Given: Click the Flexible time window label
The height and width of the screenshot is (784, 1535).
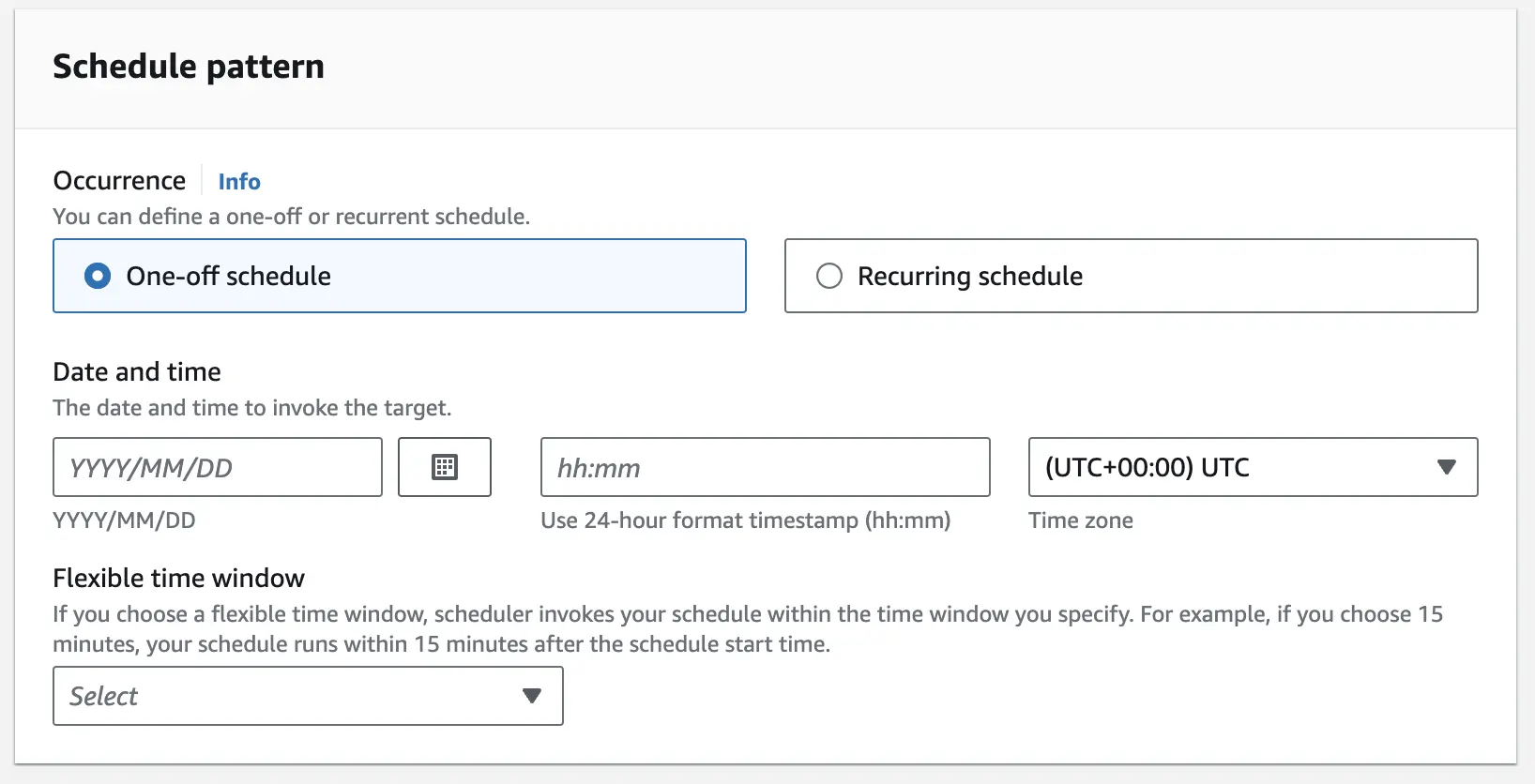Looking at the screenshot, I should click(x=178, y=578).
